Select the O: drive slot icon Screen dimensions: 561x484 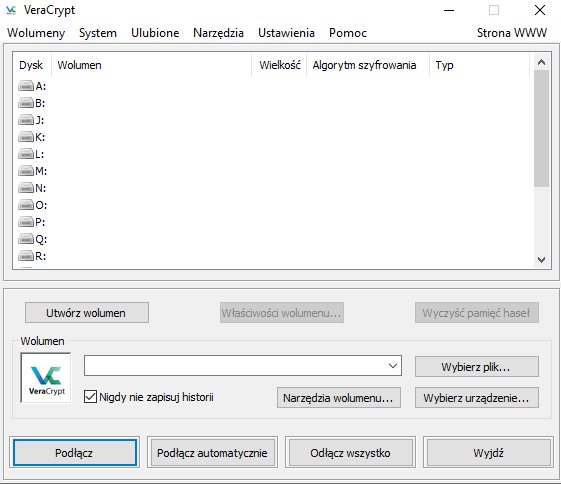pyautogui.click(x=26, y=205)
